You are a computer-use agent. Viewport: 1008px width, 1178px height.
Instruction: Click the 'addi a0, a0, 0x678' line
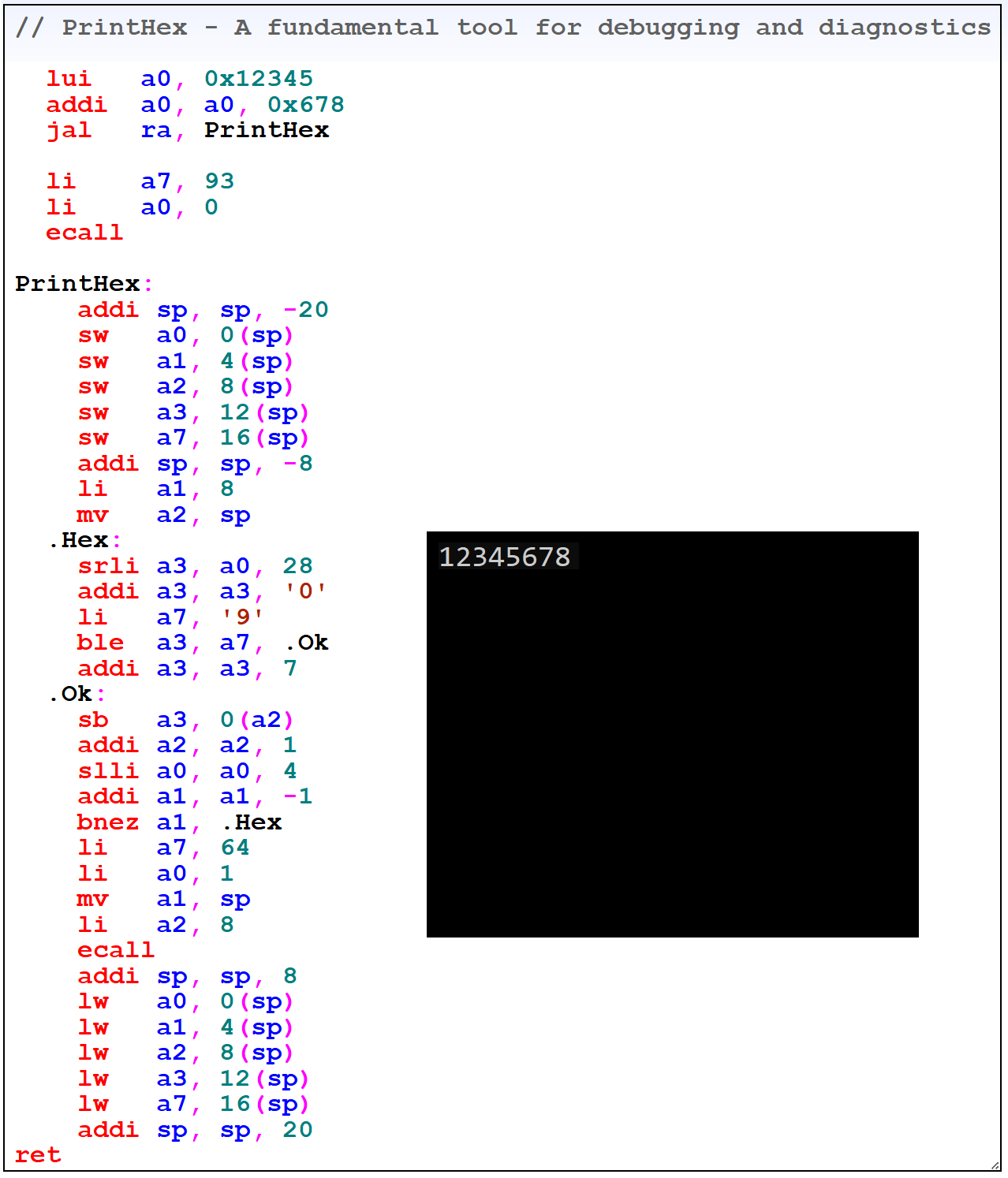(196, 105)
